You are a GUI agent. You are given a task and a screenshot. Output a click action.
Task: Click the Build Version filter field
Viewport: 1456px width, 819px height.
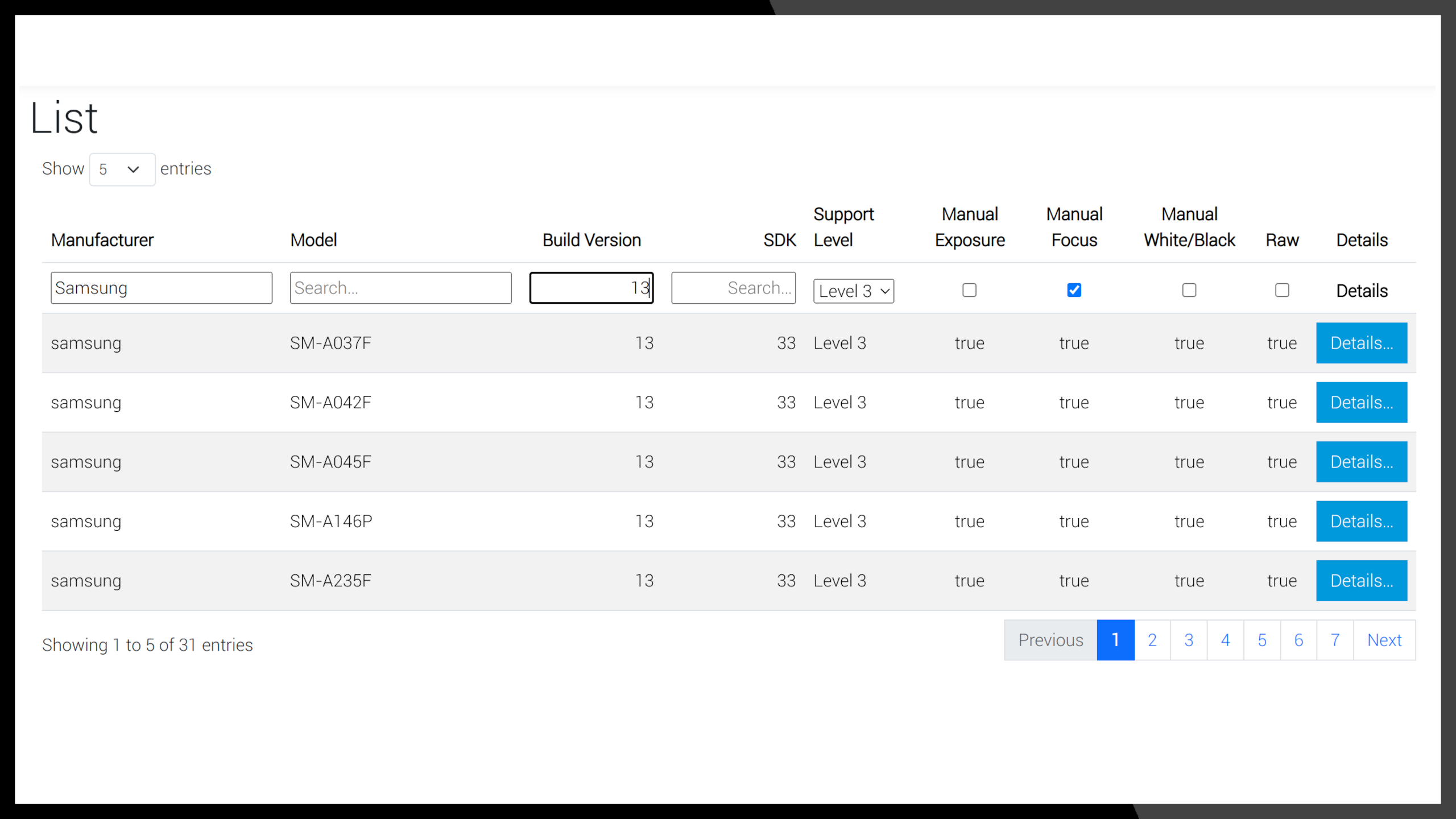tap(590, 288)
